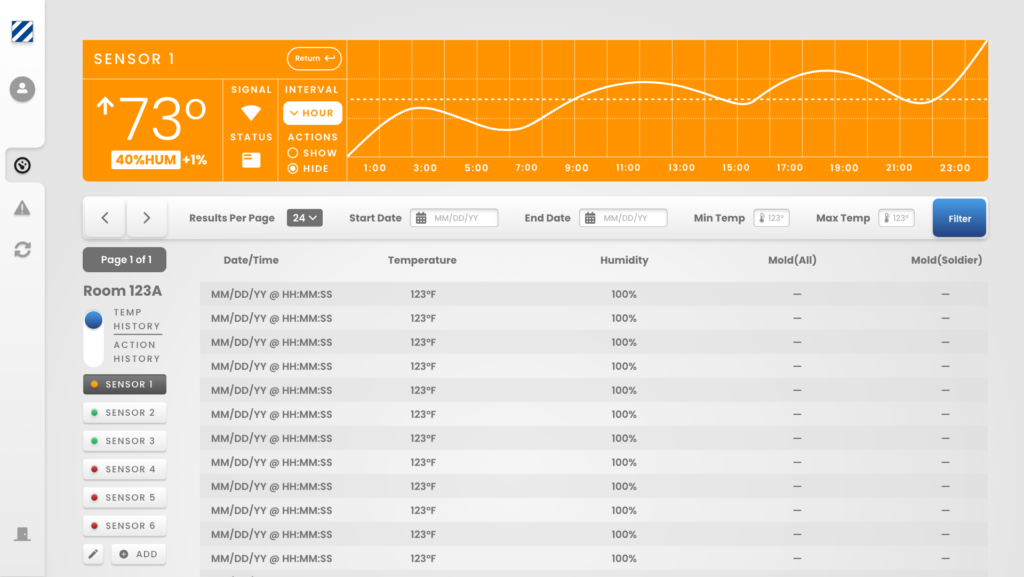
Task: Click the status card icon
Action: point(251,159)
